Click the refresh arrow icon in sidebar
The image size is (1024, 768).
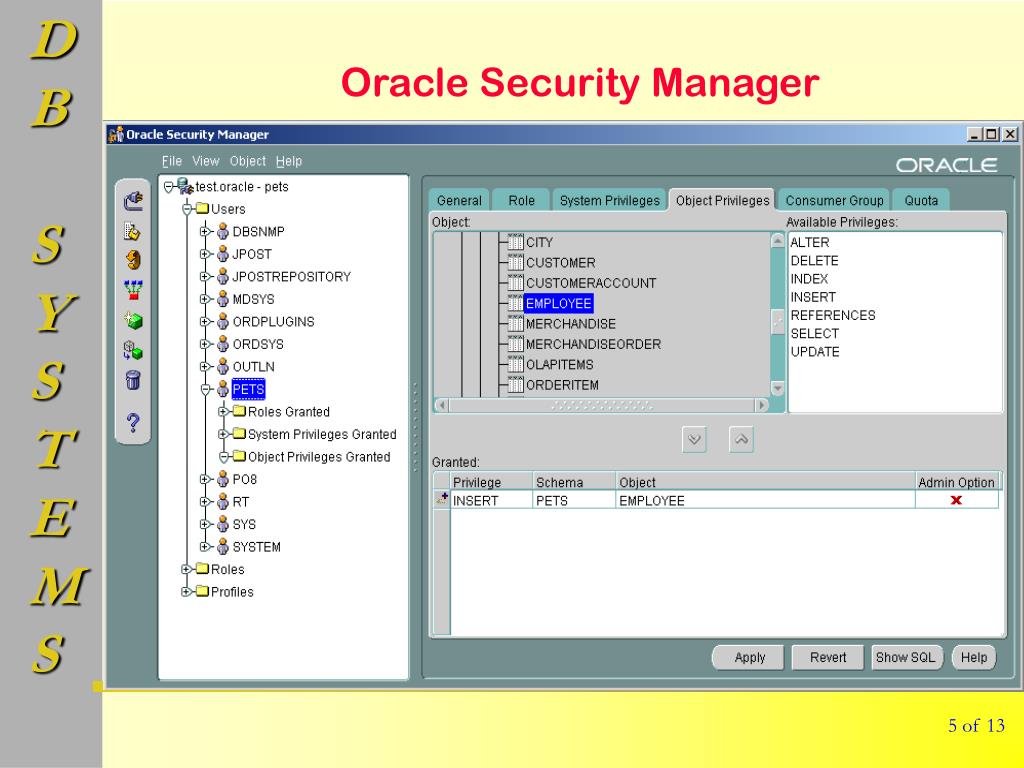(133, 260)
